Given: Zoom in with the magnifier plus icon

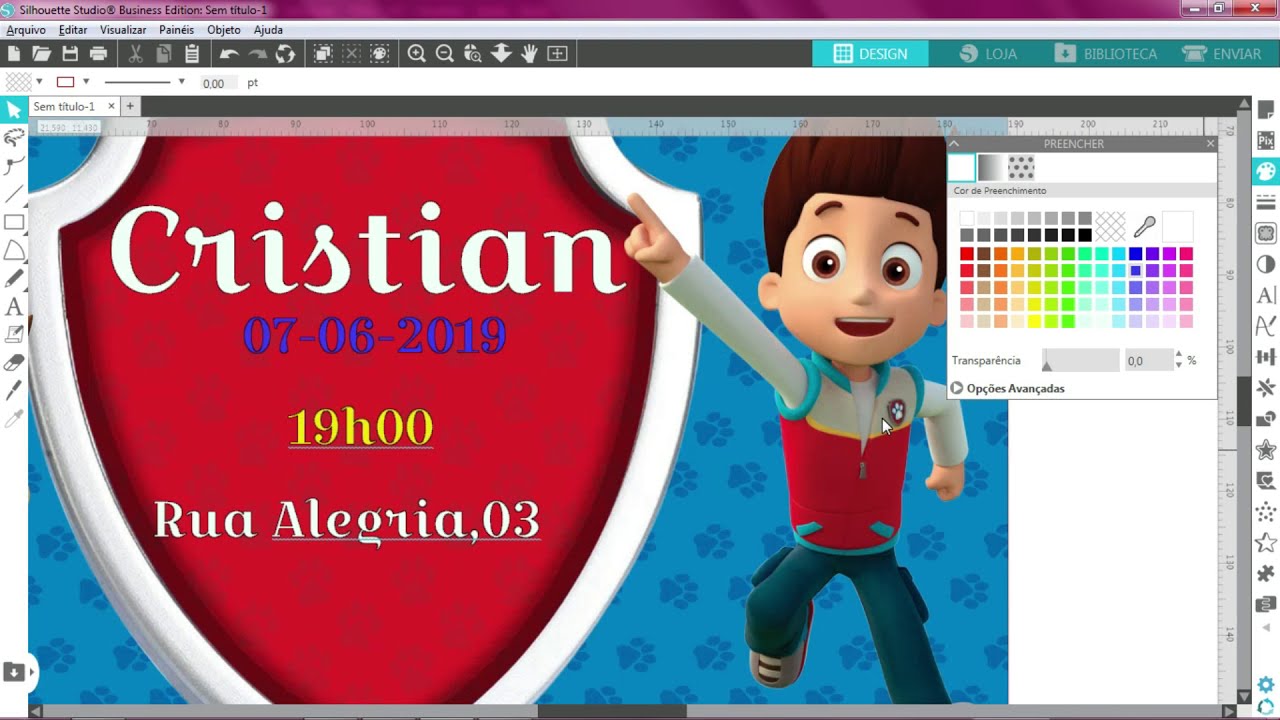Looking at the screenshot, I should pyautogui.click(x=417, y=53).
